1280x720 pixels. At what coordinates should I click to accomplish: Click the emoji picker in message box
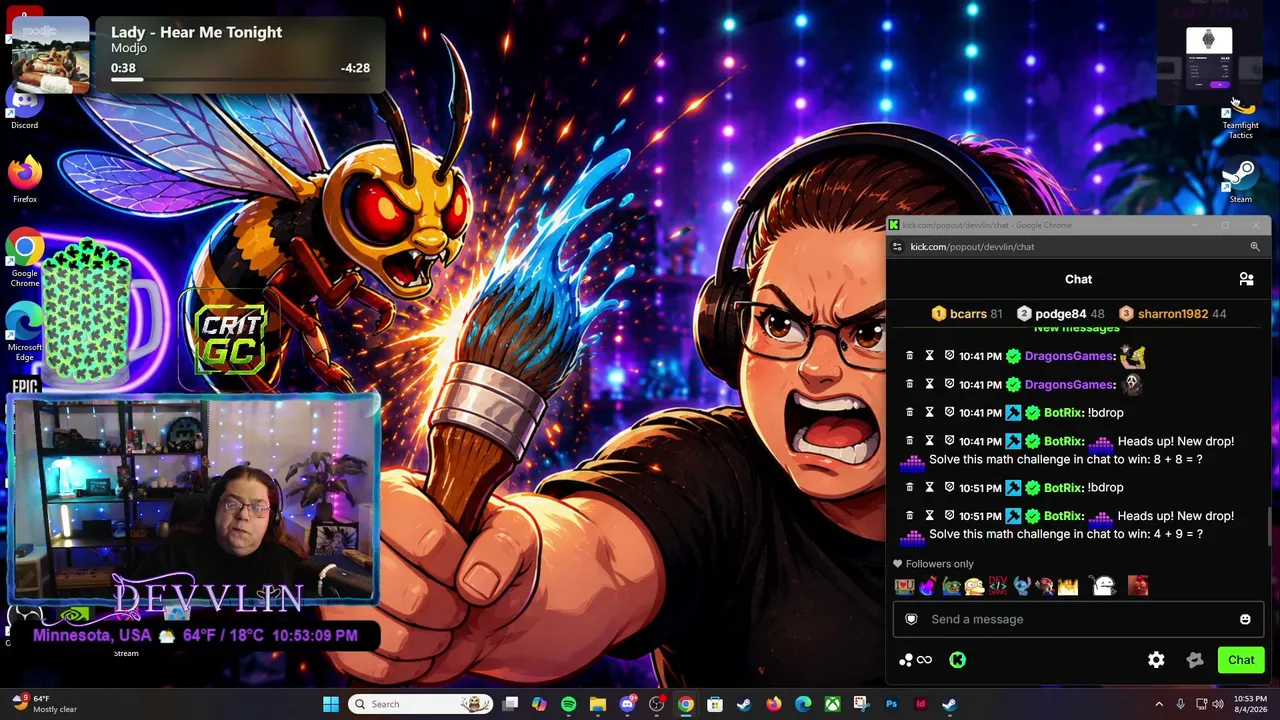[1245, 619]
